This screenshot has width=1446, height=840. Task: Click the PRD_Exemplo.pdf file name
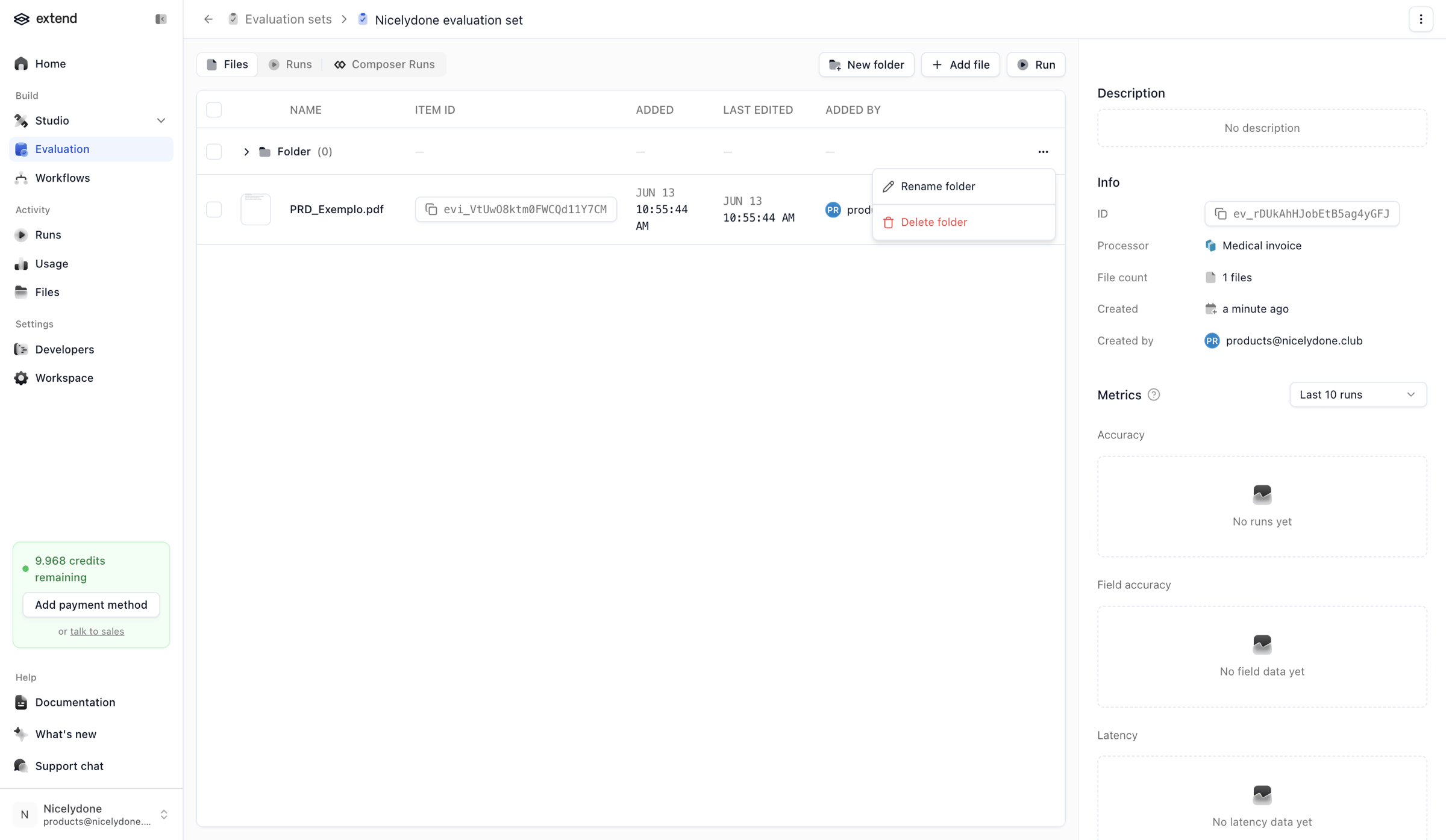pos(337,210)
